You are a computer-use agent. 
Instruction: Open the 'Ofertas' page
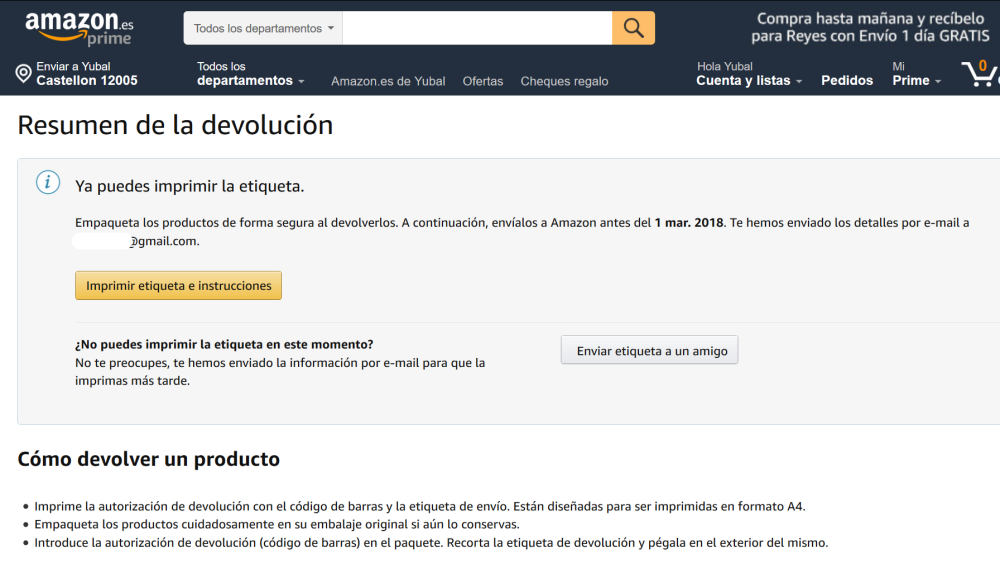coord(483,81)
